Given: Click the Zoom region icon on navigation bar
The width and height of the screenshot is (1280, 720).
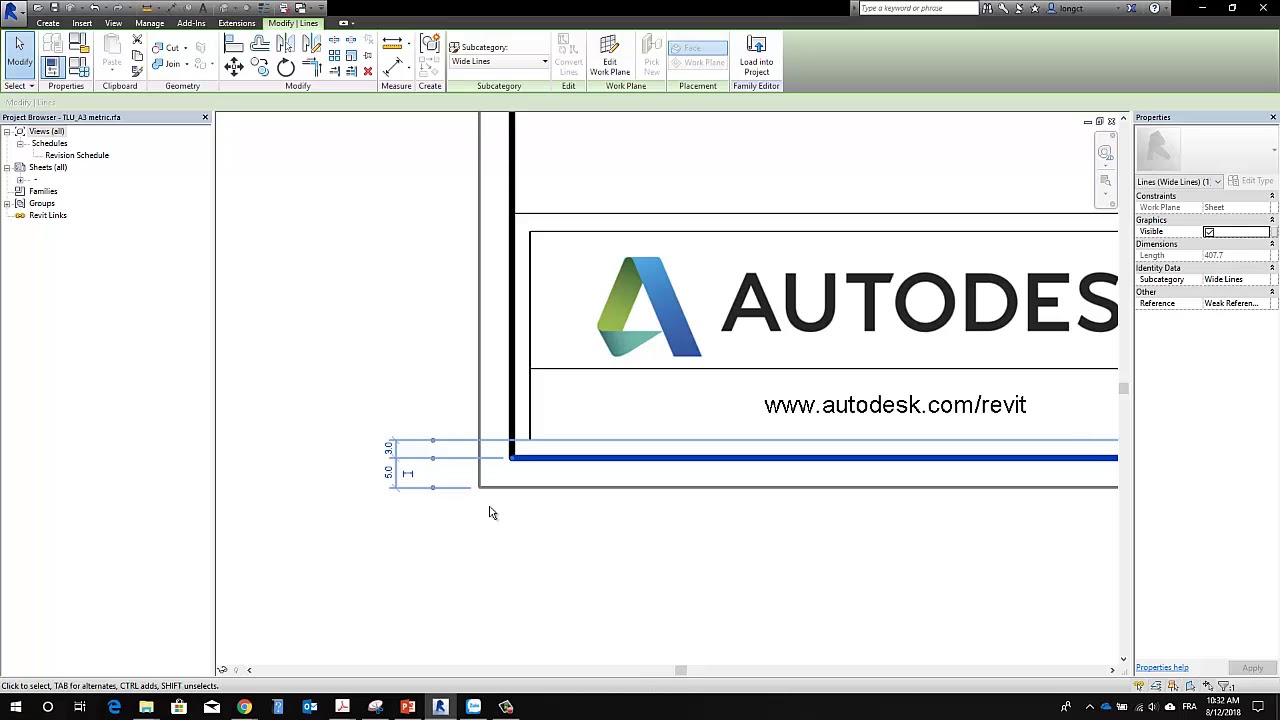Looking at the screenshot, I should [x=1105, y=181].
